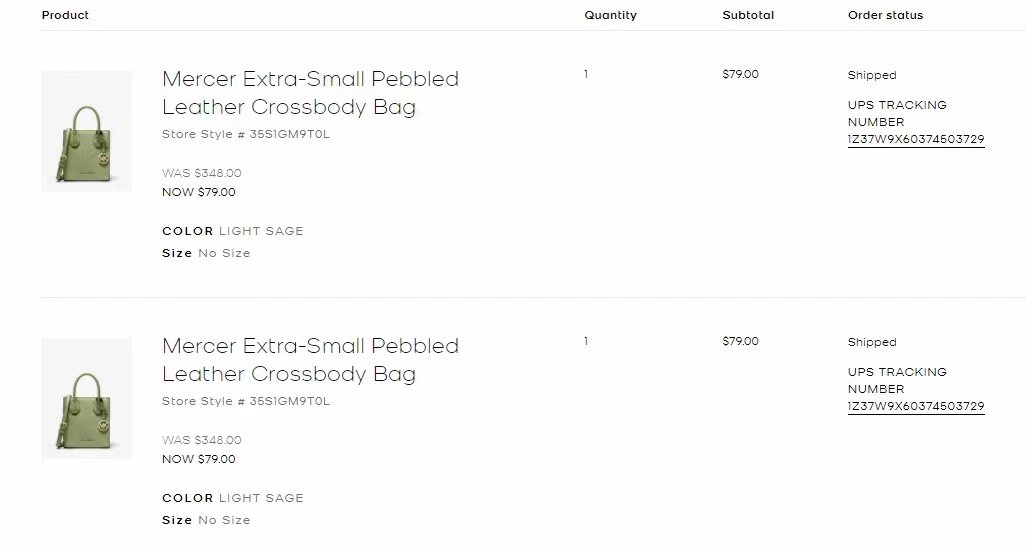Open first Mercer Extra-Small Pebbled Leather Crossbody Bag title
Screen dimensions: 1026x553
310,92
